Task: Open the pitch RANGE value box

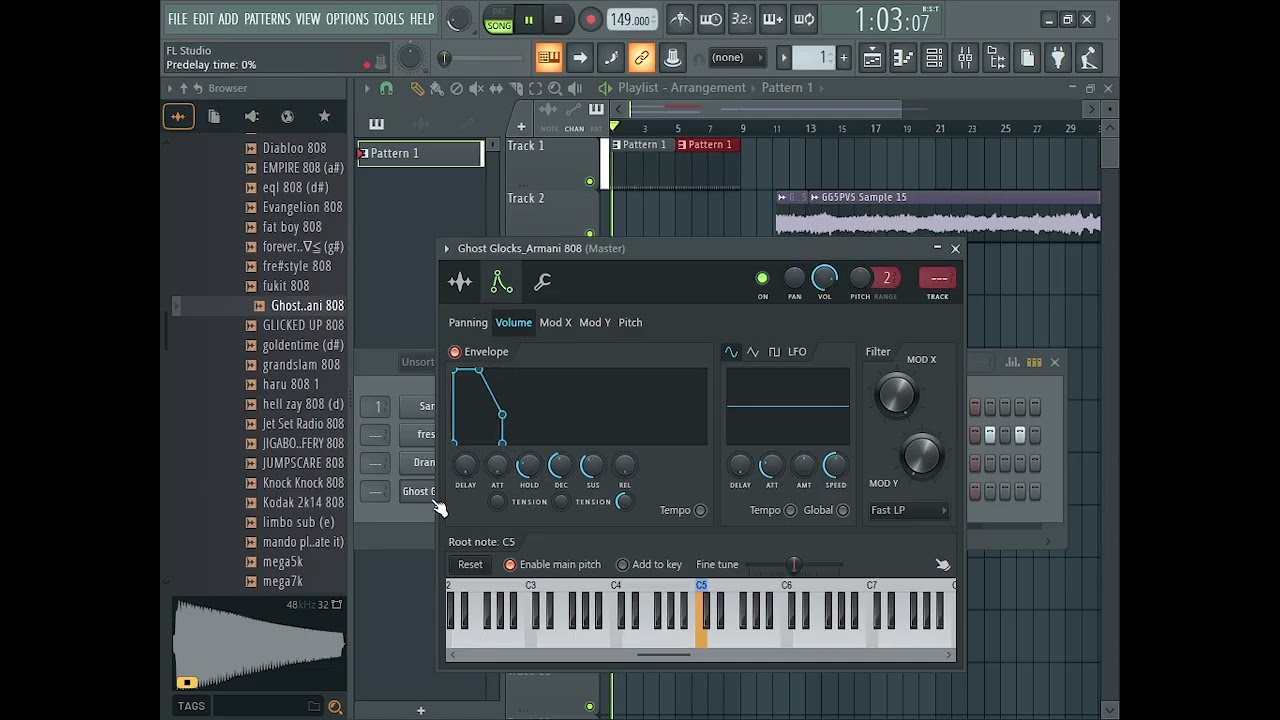Action: 887,278
